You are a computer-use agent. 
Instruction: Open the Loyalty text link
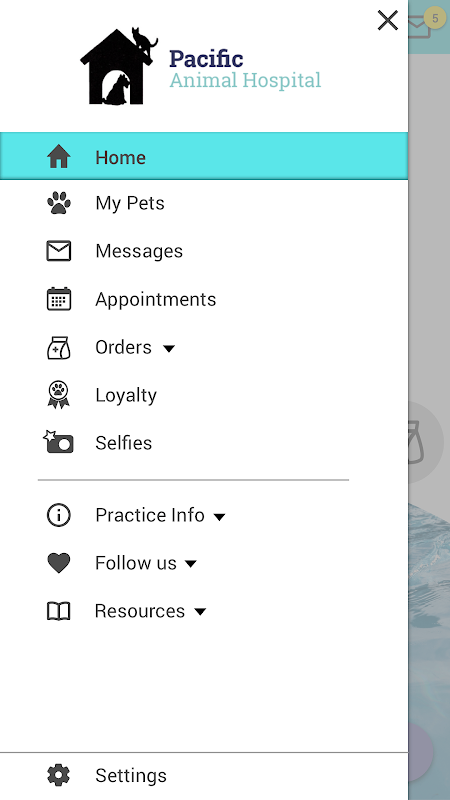[x=126, y=395]
